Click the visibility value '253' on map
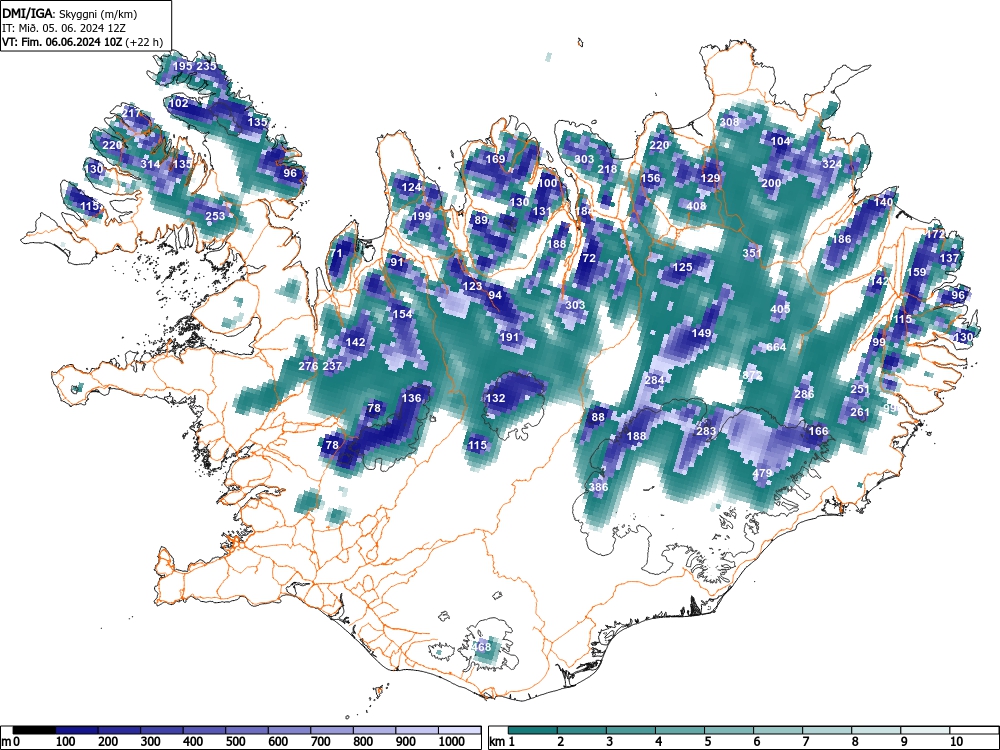Viewport: 1000px width, 750px height. coord(216,216)
